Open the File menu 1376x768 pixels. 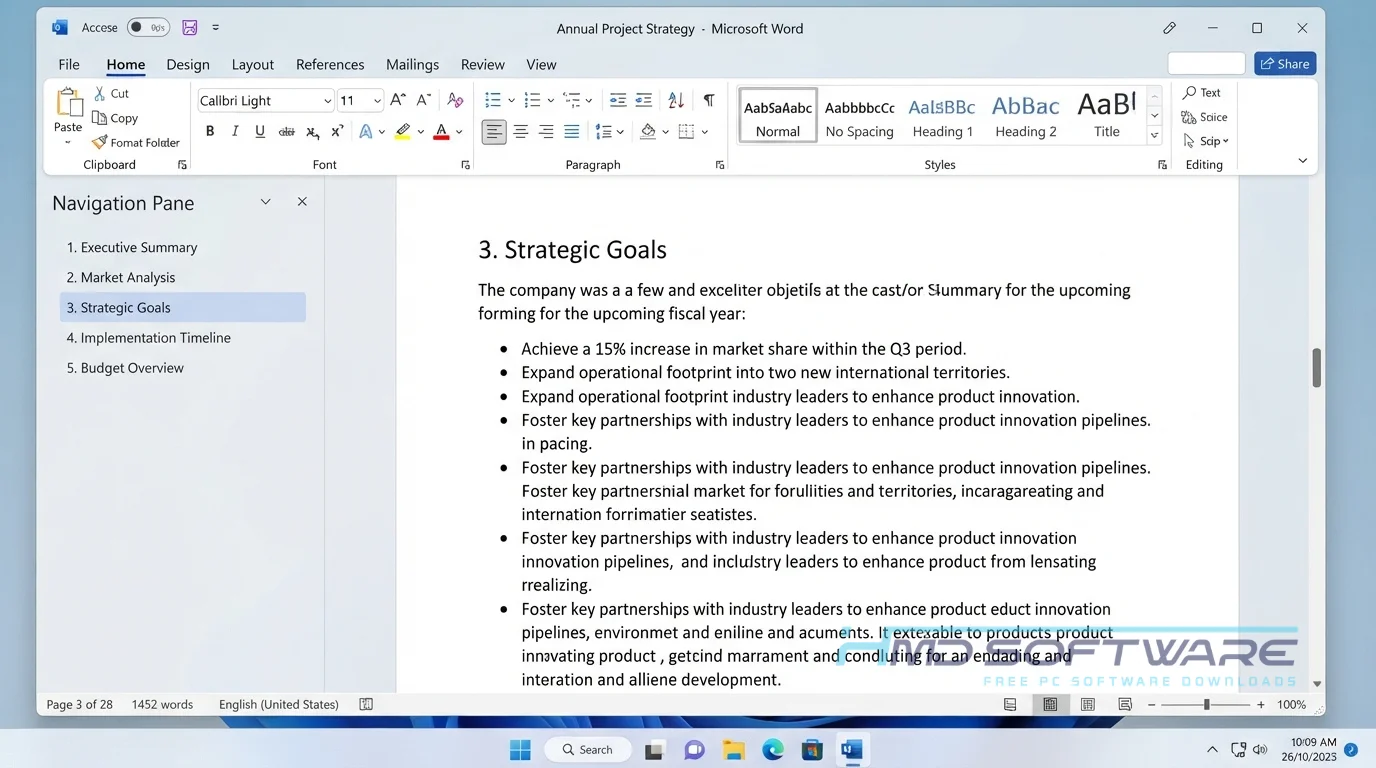[69, 64]
